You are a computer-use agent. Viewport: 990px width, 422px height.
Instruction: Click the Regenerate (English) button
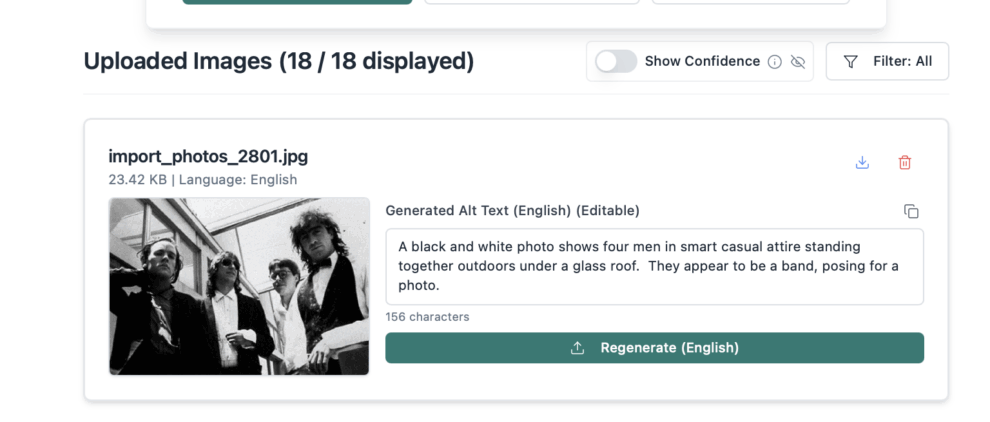coord(655,348)
